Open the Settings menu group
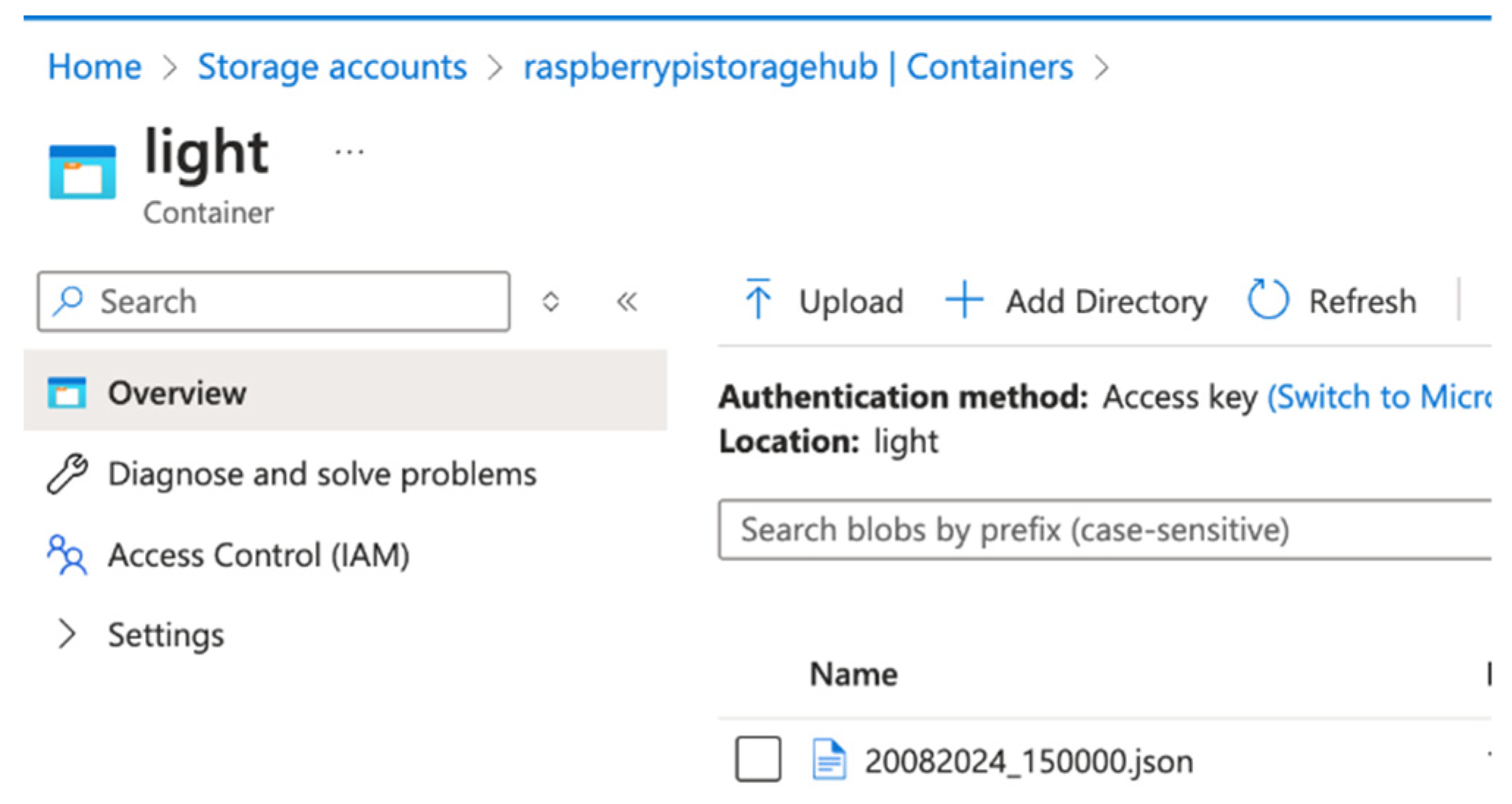1512x804 pixels. 166,635
